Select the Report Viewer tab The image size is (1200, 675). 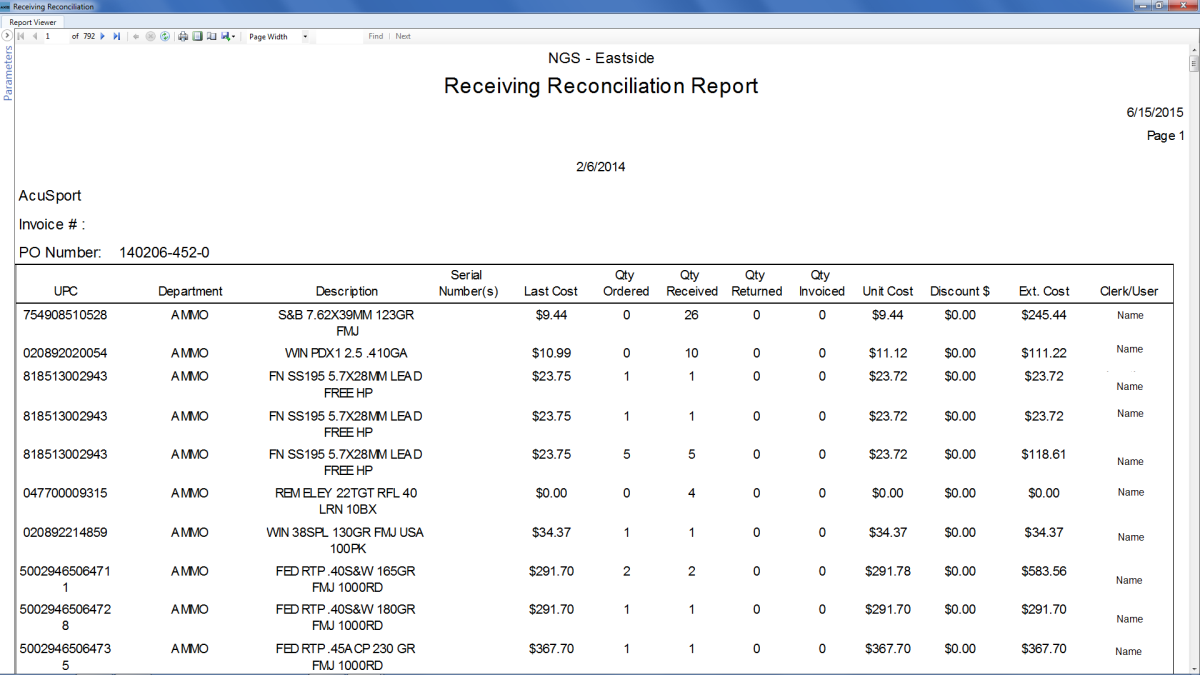click(33, 21)
